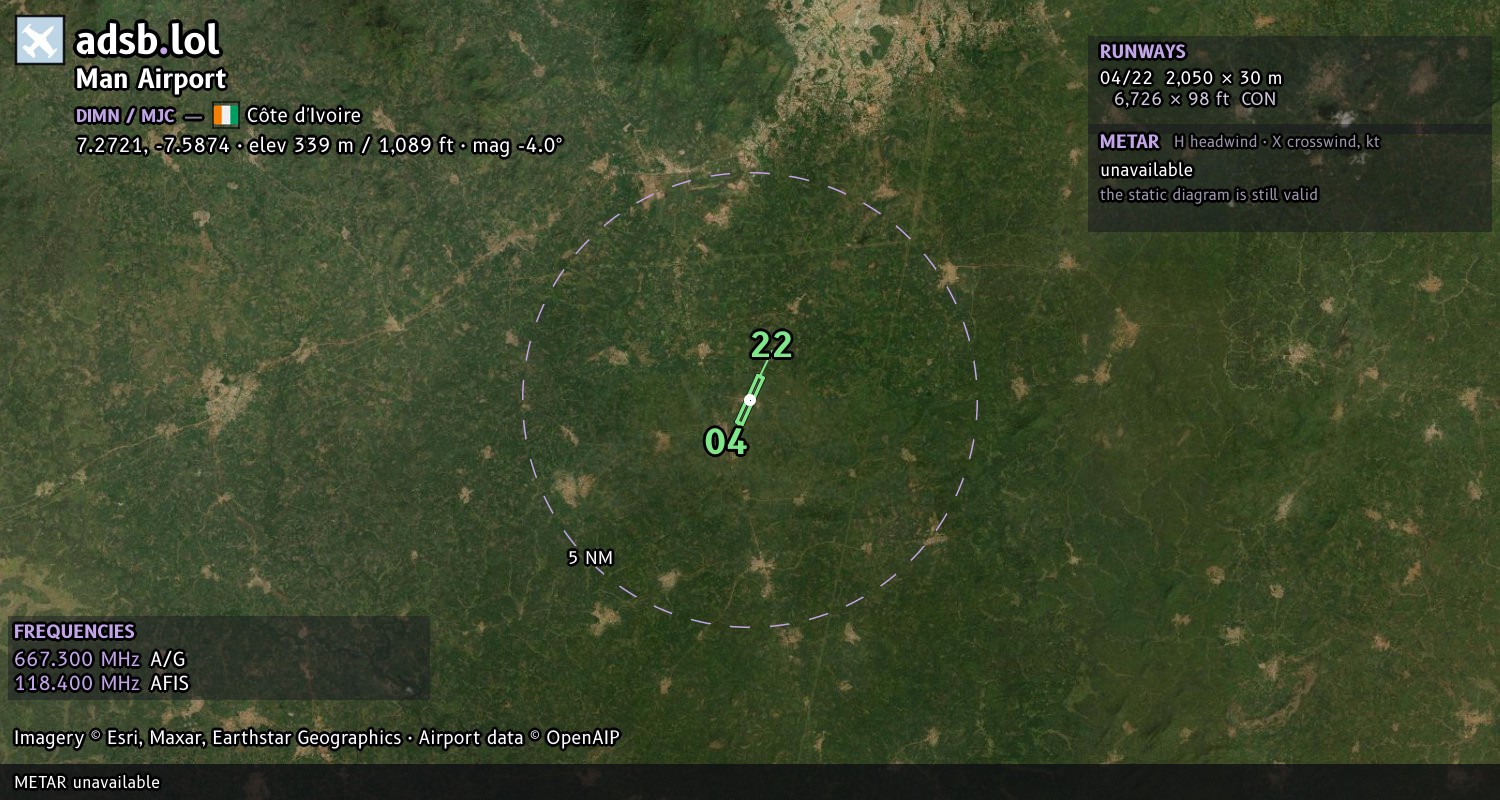1500x800 pixels.
Task: Click the 667.300 MHz A/G frequency
Action: (x=99, y=660)
